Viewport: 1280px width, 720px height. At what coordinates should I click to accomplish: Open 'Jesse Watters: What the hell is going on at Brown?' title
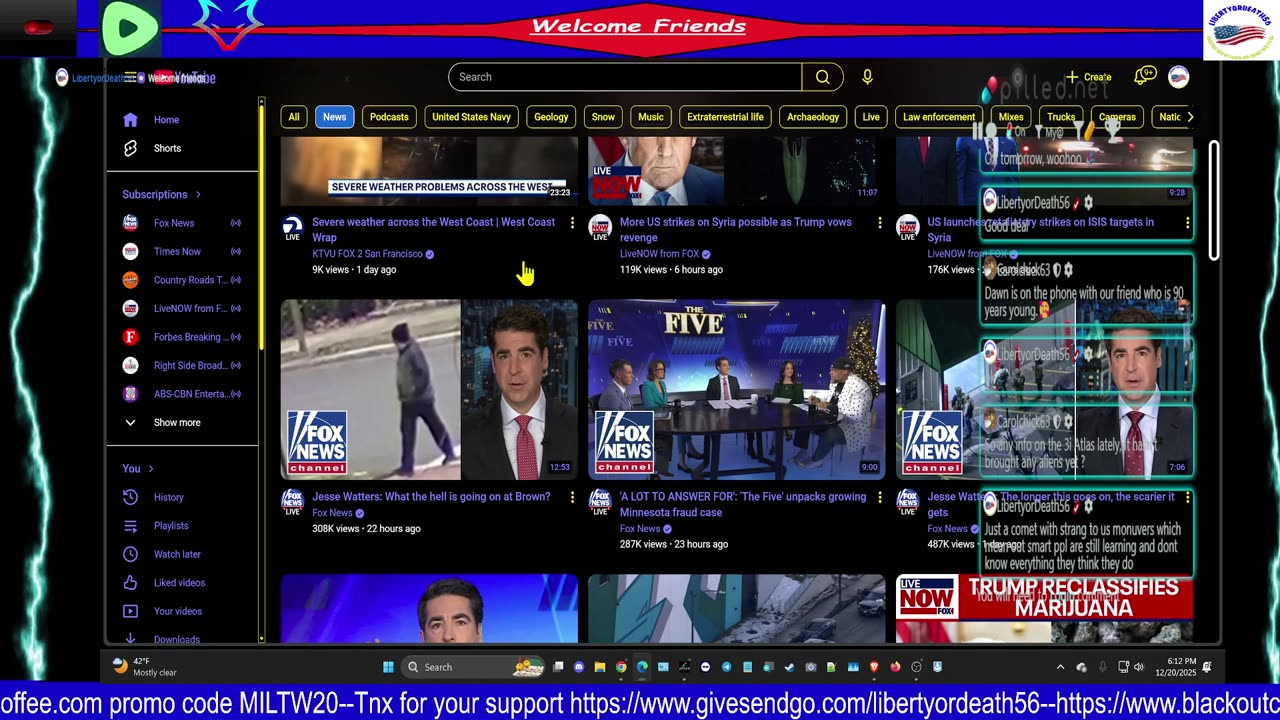click(431, 497)
